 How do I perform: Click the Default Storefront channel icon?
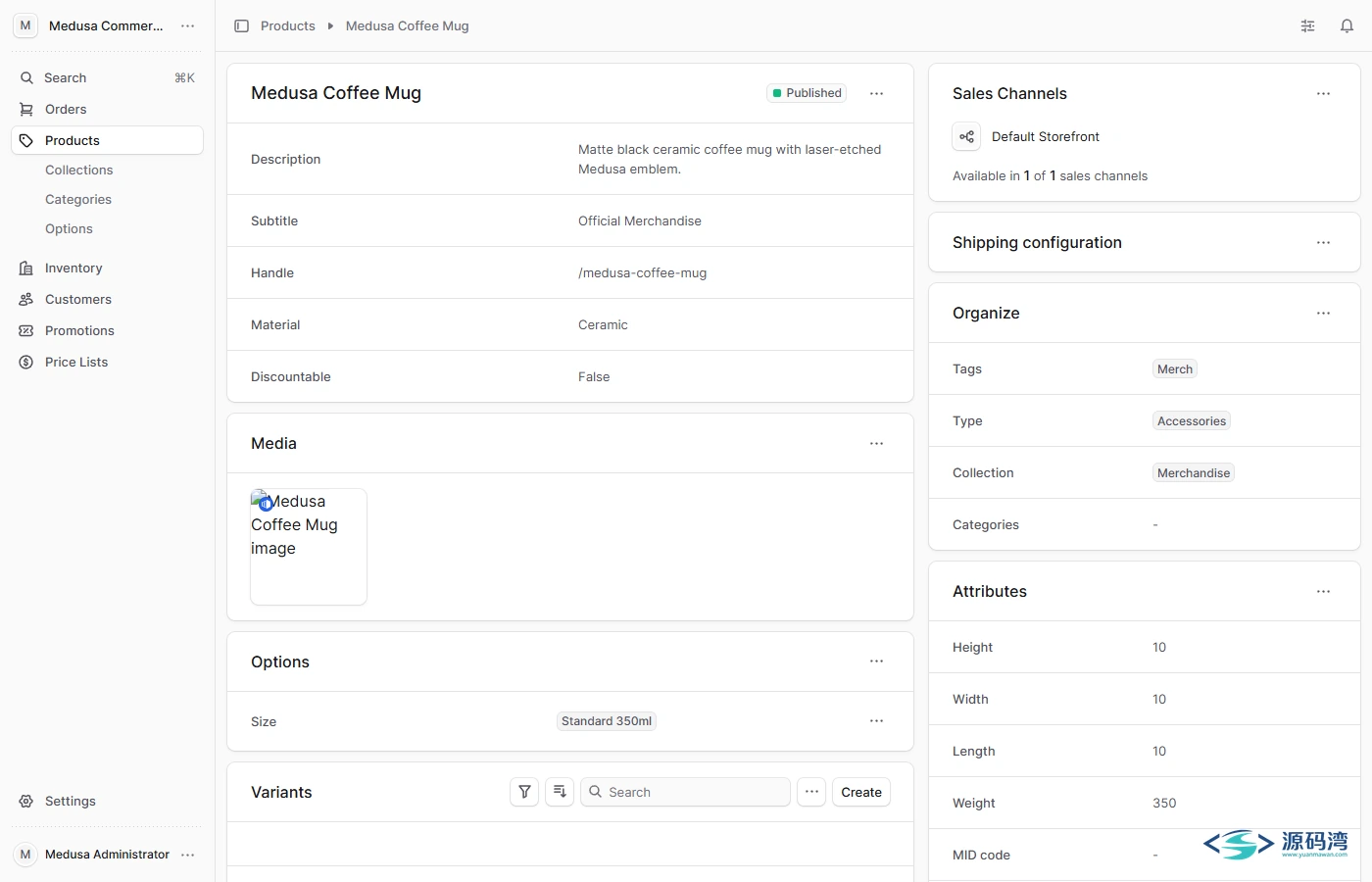(966, 136)
